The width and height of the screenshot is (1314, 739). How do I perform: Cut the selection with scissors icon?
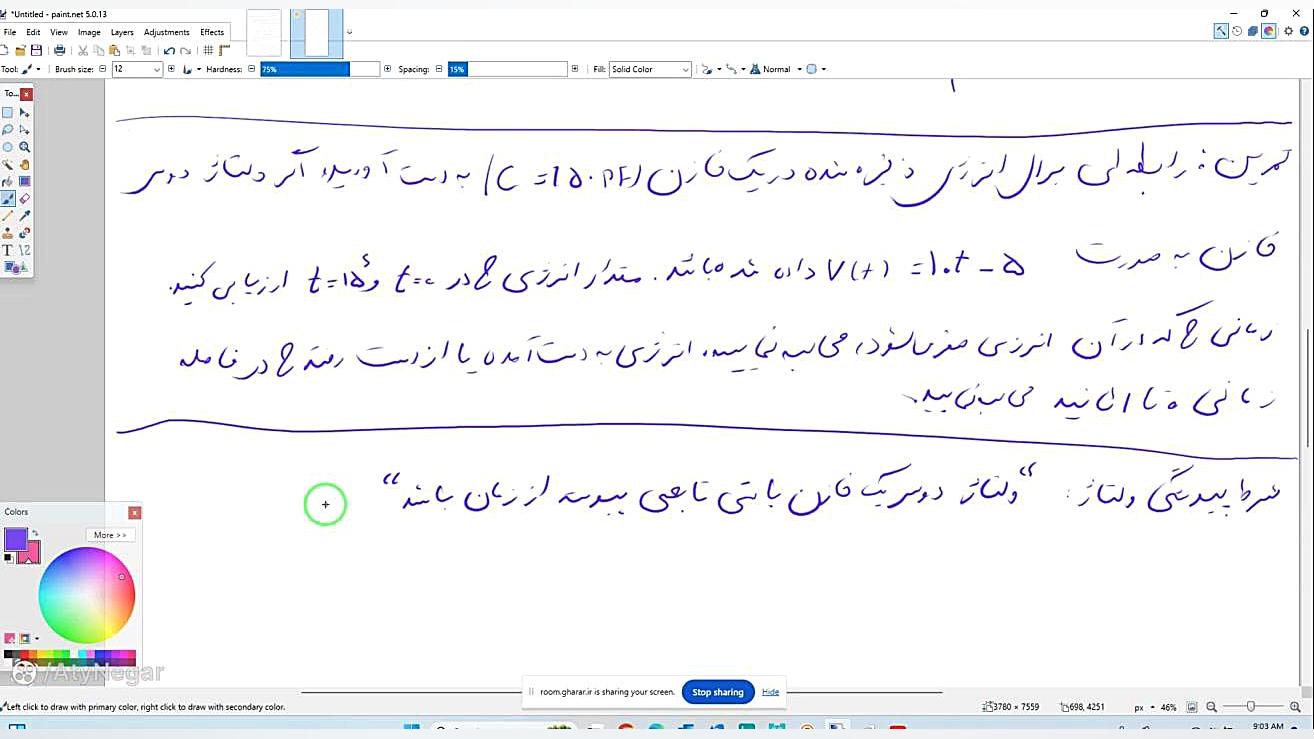pos(84,50)
